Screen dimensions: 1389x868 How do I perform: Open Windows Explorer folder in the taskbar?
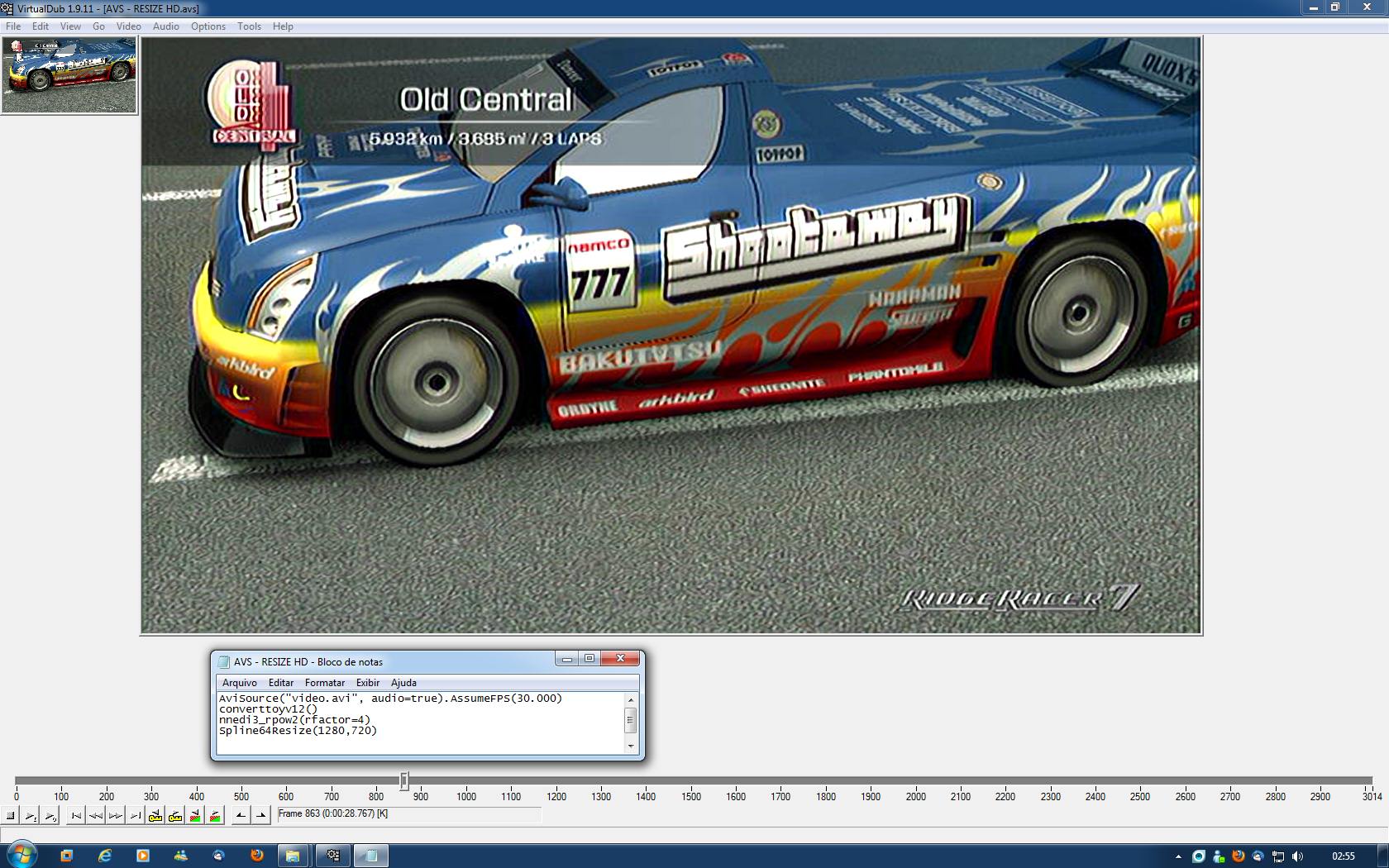click(293, 856)
